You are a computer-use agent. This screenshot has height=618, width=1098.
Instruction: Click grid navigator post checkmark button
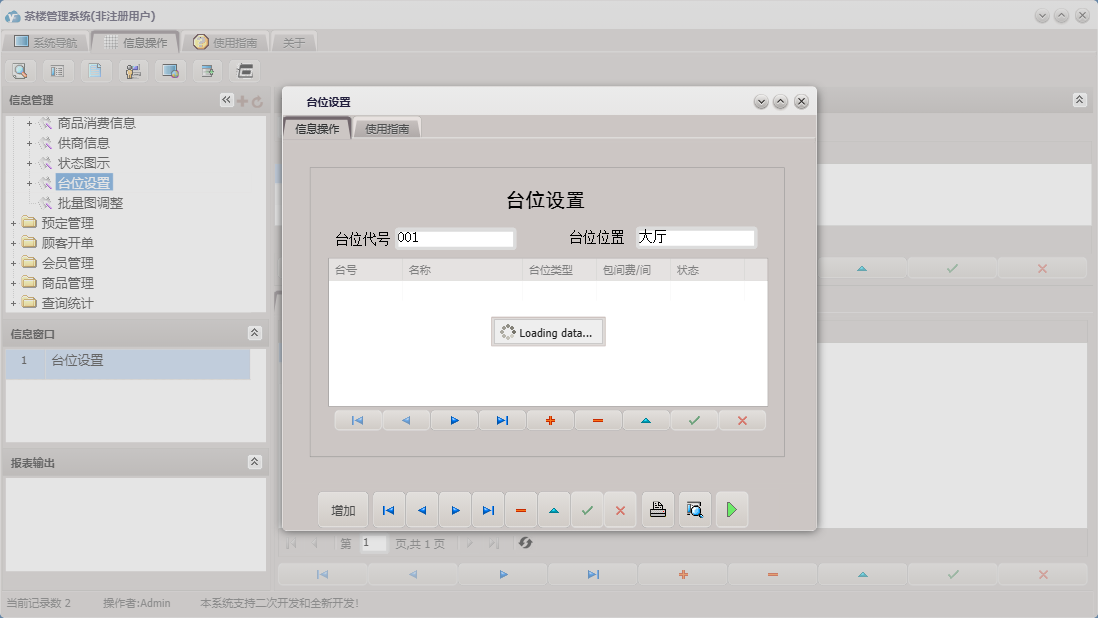694,421
